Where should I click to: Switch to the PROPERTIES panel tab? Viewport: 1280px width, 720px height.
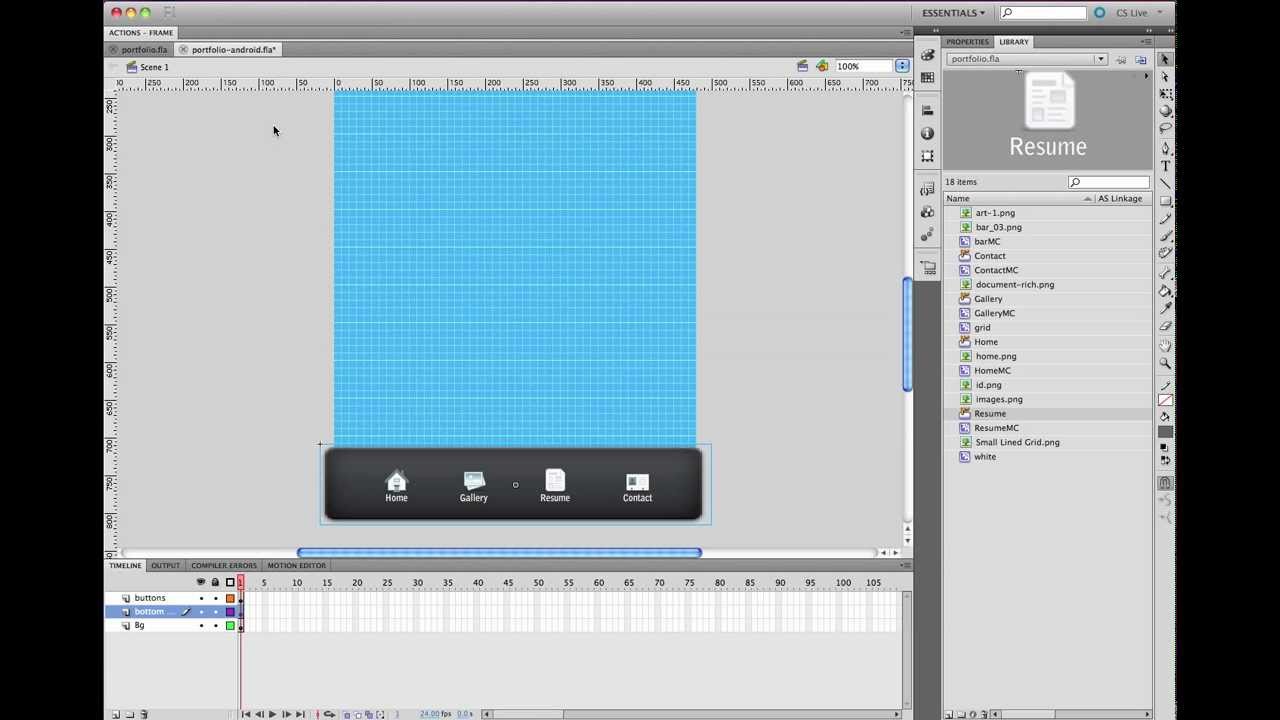pos(967,42)
